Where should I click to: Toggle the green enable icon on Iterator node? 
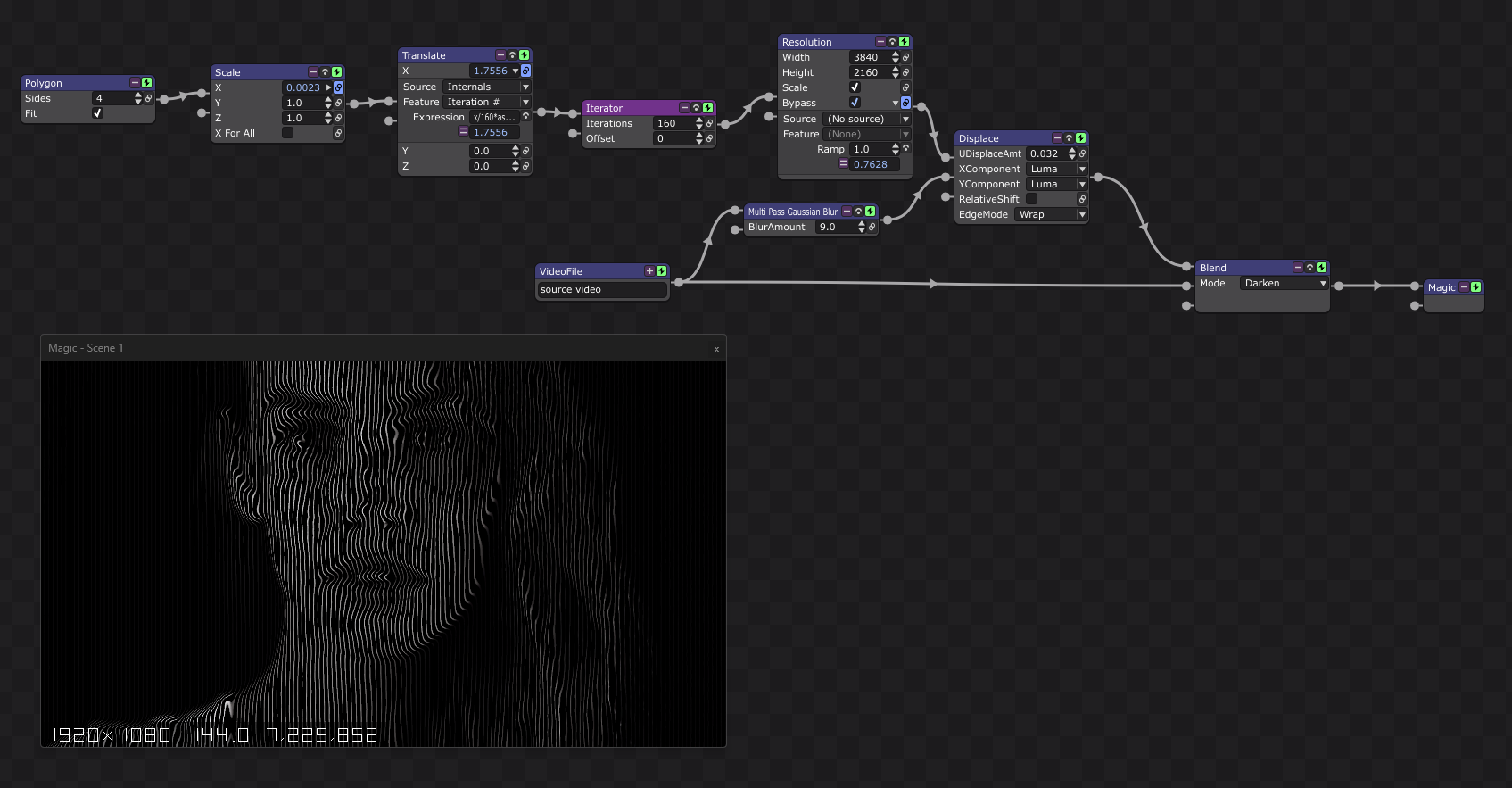707,108
